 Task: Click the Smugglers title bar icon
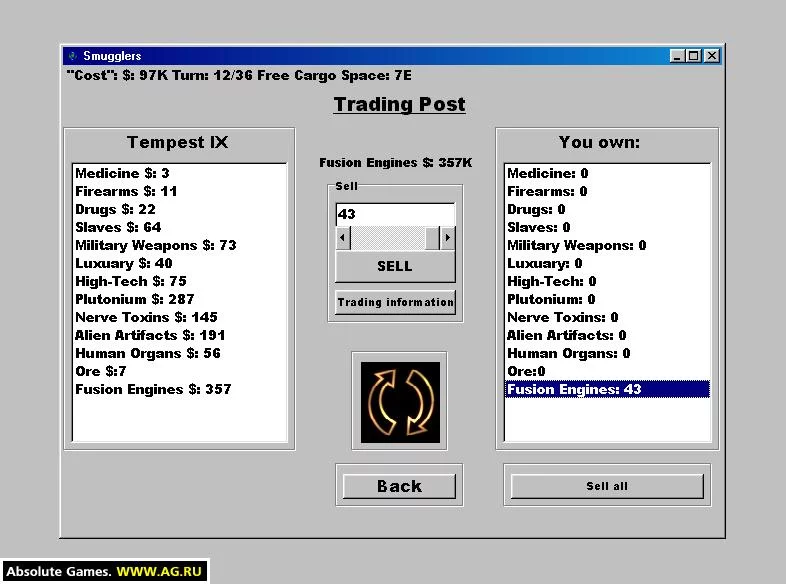(72, 56)
